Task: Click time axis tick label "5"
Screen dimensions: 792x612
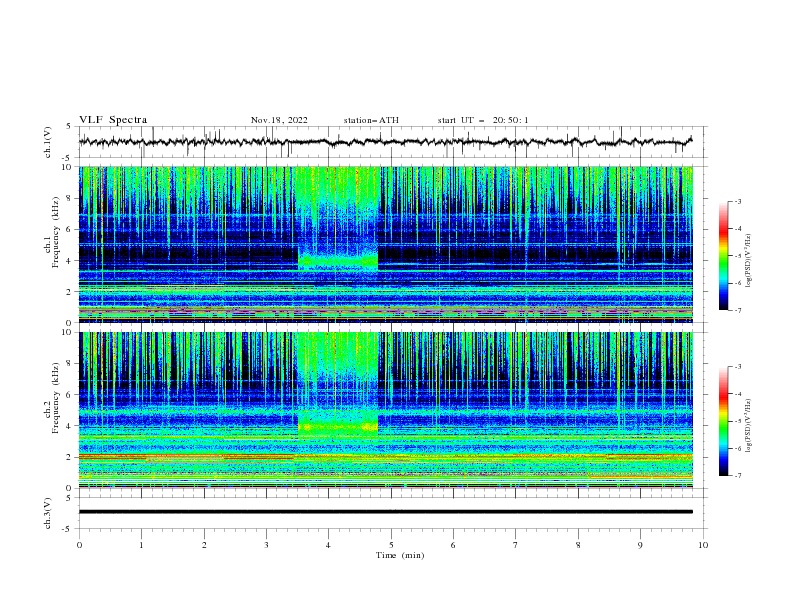Action: (x=391, y=545)
